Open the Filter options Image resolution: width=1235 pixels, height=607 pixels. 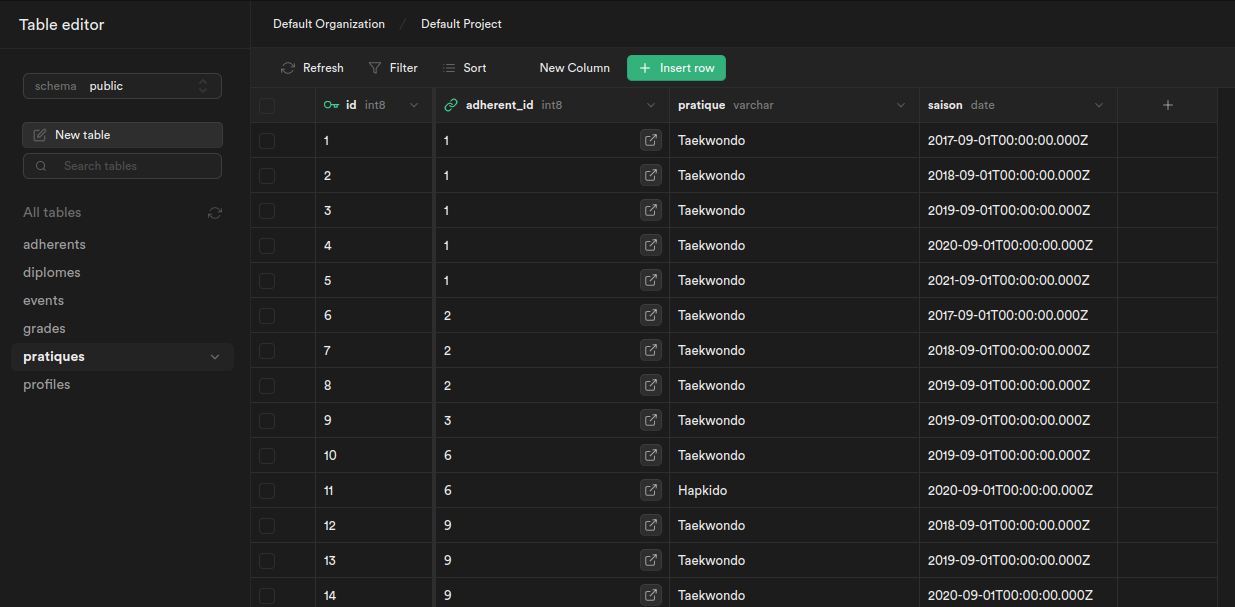pyautogui.click(x=393, y=68)
